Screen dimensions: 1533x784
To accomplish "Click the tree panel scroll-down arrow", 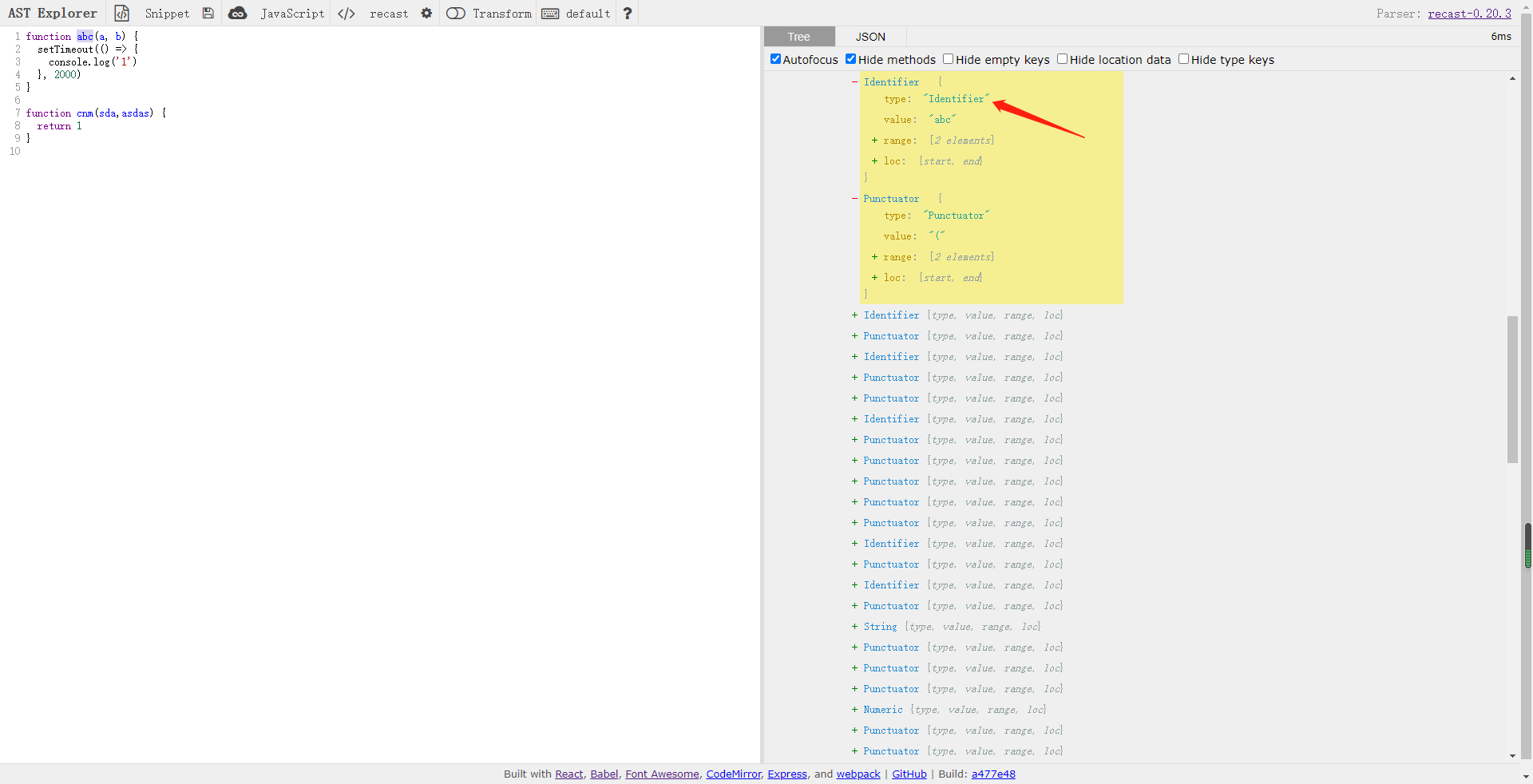I will click(1512, 755).
